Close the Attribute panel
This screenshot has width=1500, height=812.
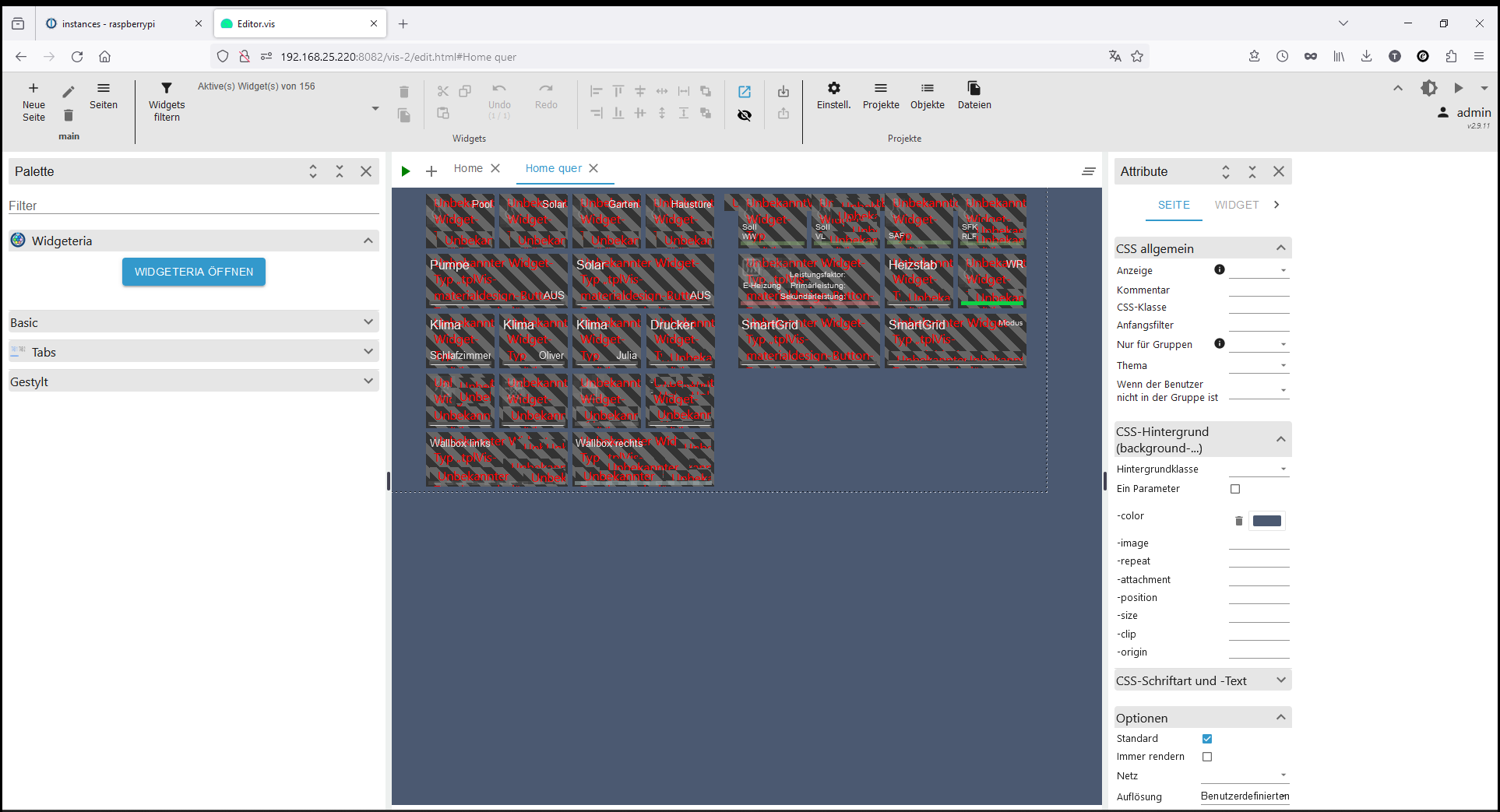click(x=1279, y=171)
